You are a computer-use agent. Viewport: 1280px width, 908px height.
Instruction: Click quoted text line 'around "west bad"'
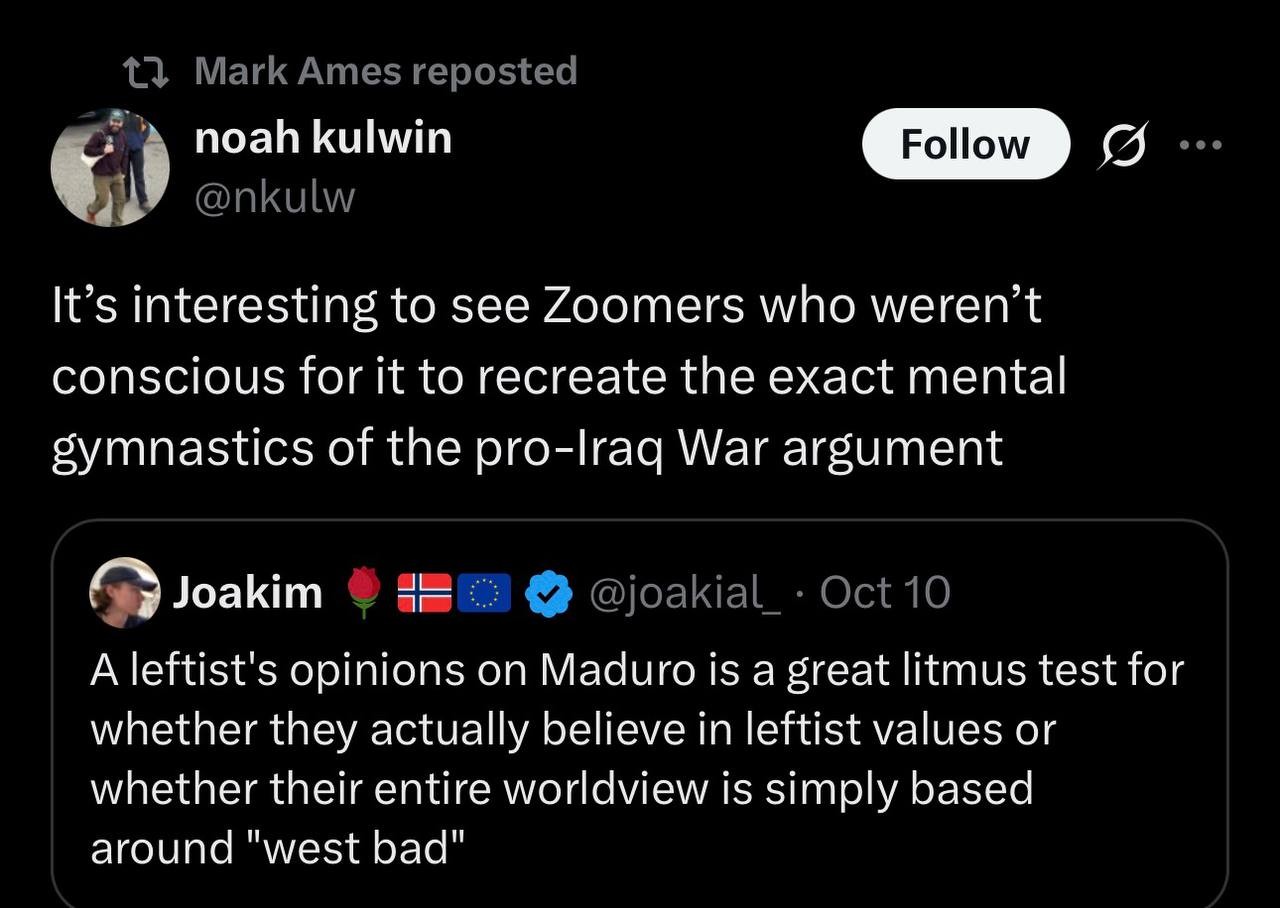pyautogui.click(x=278, y=847)
